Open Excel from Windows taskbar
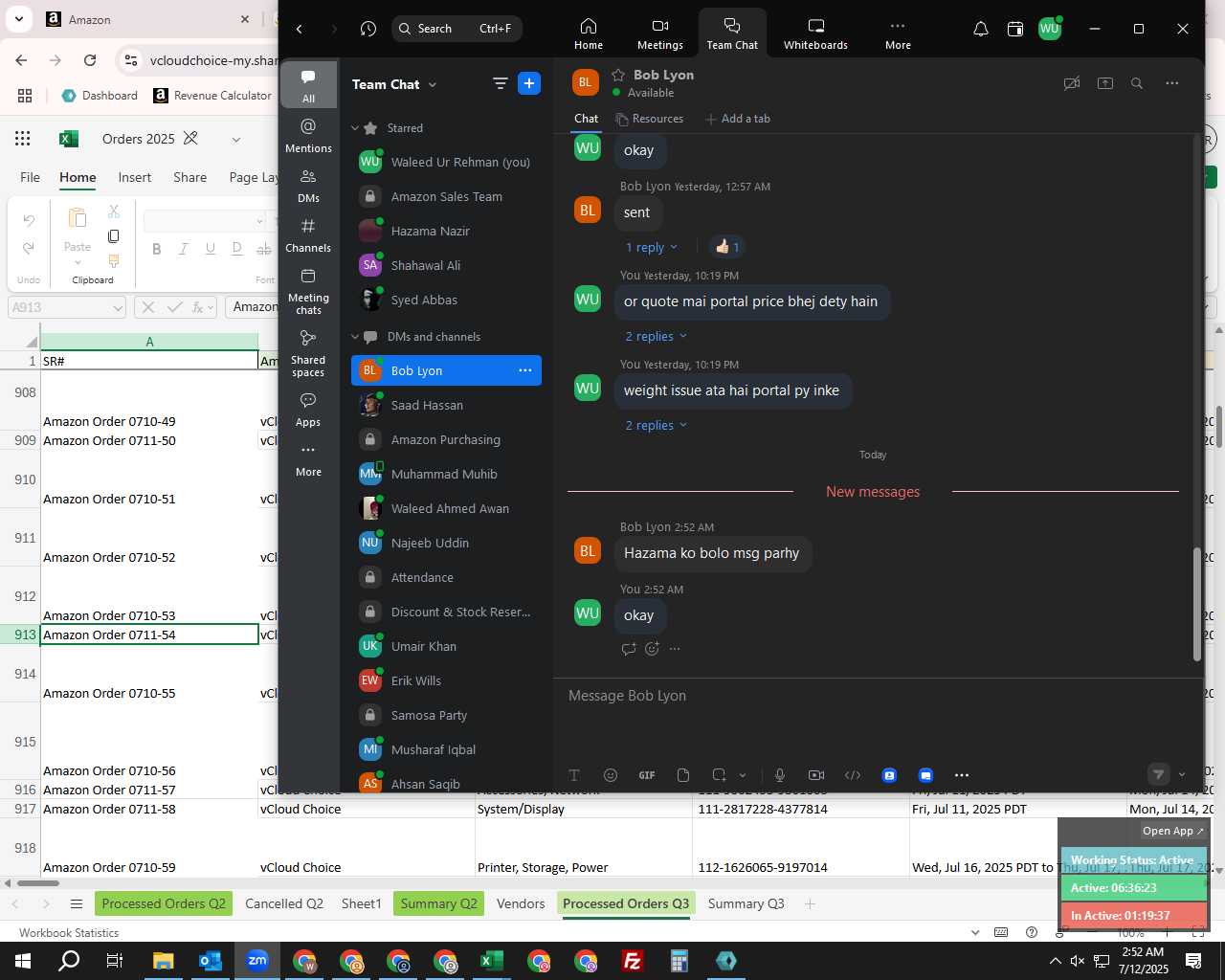 click(492, 961)
